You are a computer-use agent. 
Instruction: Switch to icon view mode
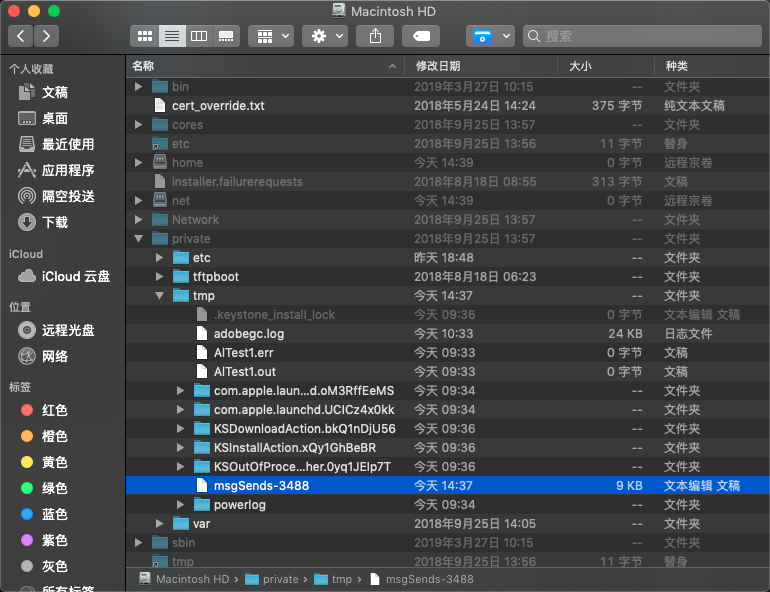[x=144, y=36]
